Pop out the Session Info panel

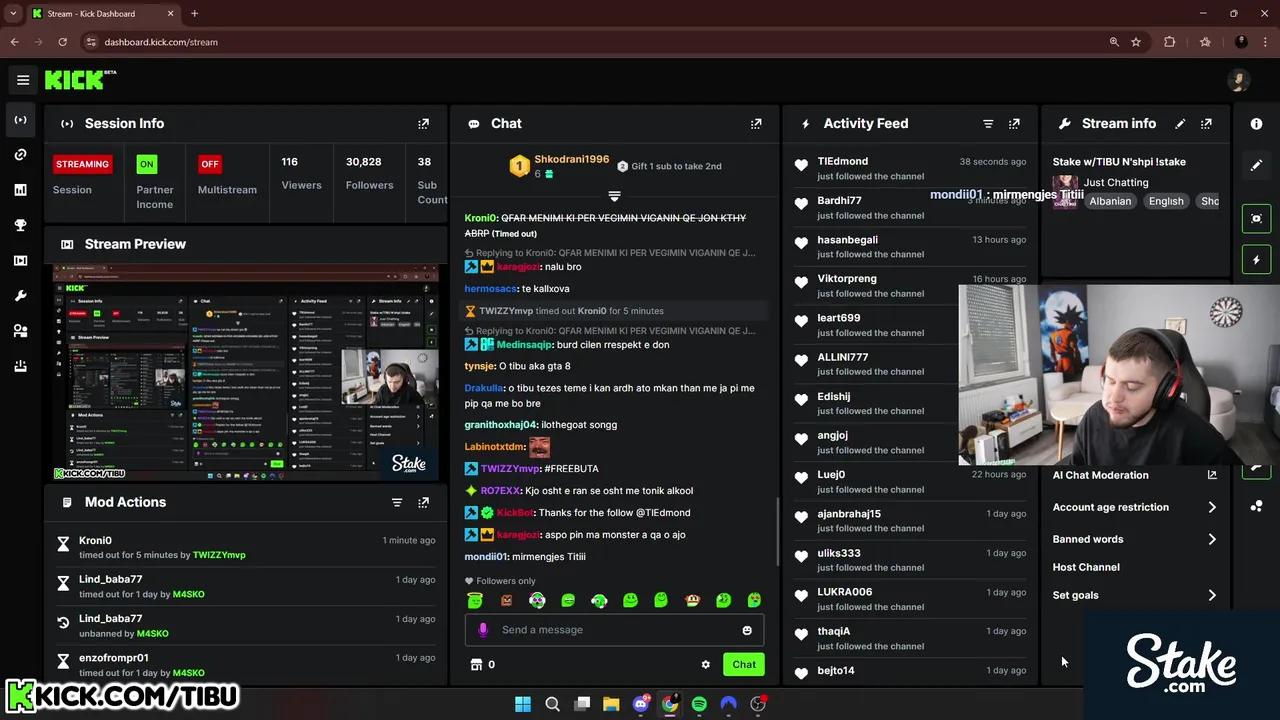(x=423, y=124)
